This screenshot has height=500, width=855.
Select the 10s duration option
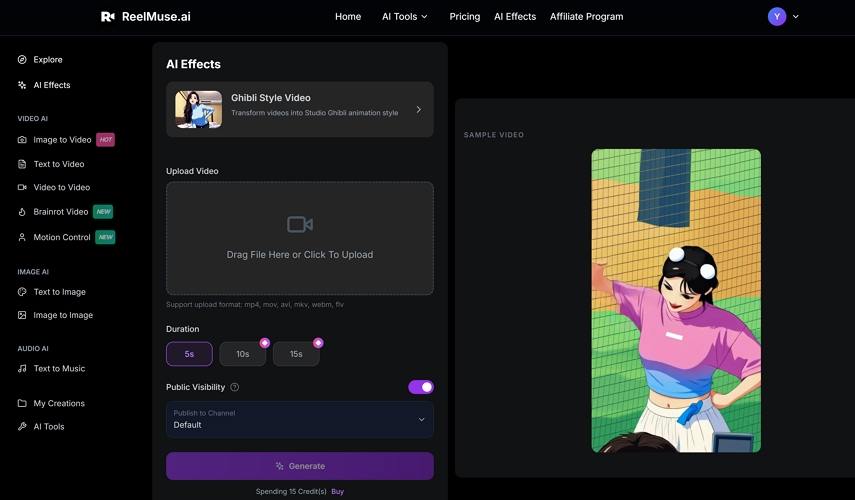(x=243, y=354)
